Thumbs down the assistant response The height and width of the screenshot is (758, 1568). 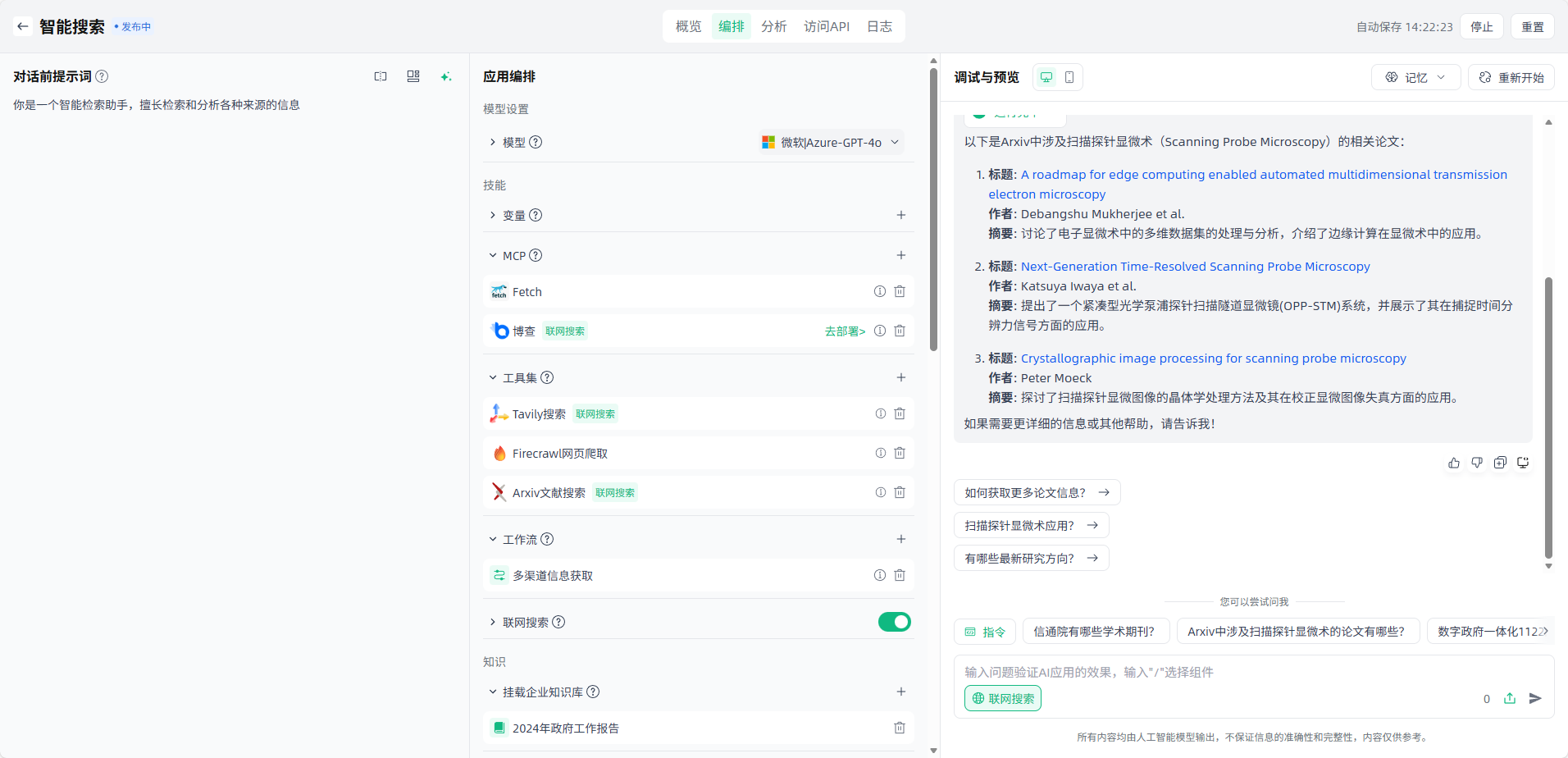pos(1477,463)
